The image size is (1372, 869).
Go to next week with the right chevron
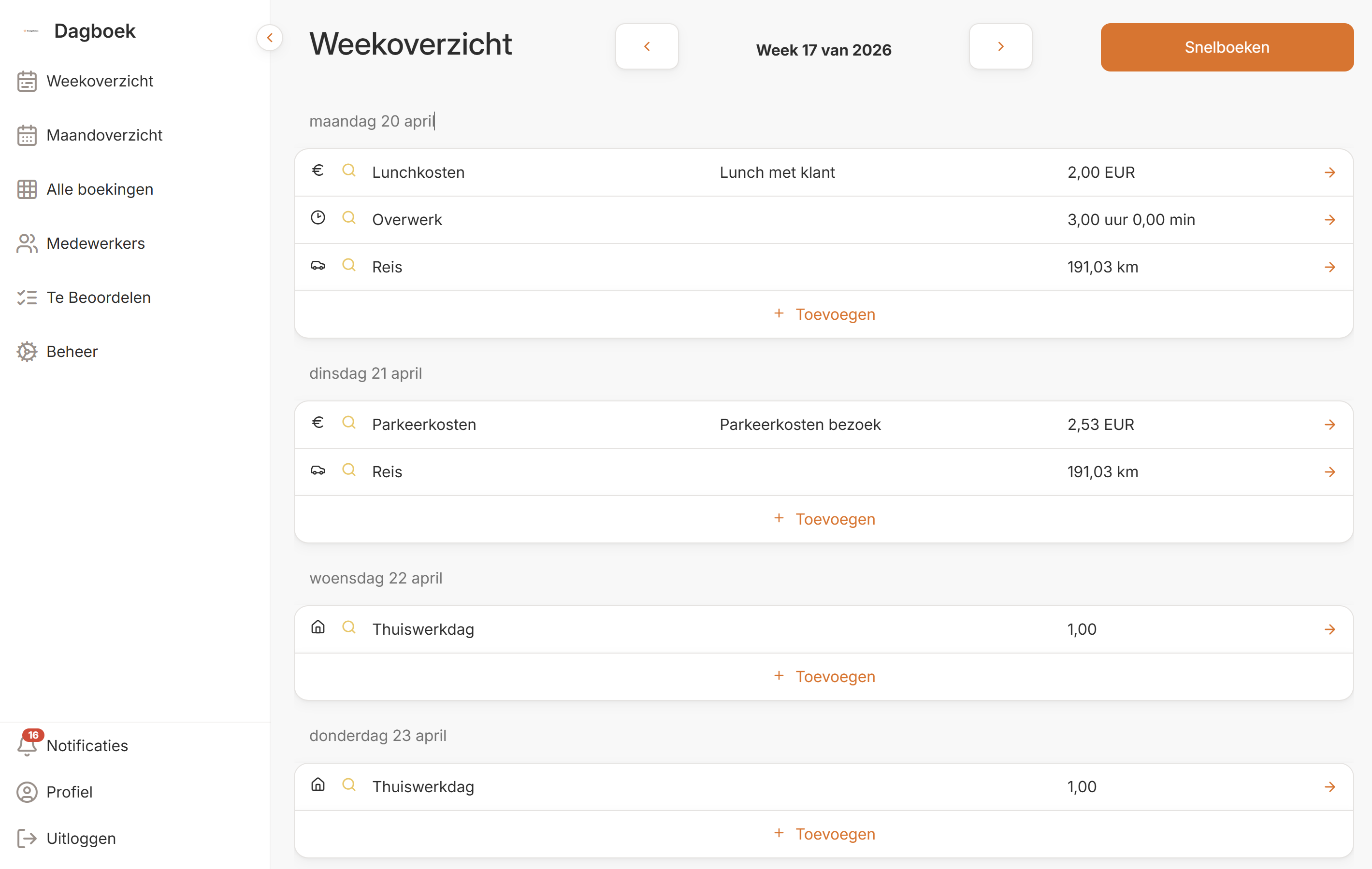(x=1000, y=47)
